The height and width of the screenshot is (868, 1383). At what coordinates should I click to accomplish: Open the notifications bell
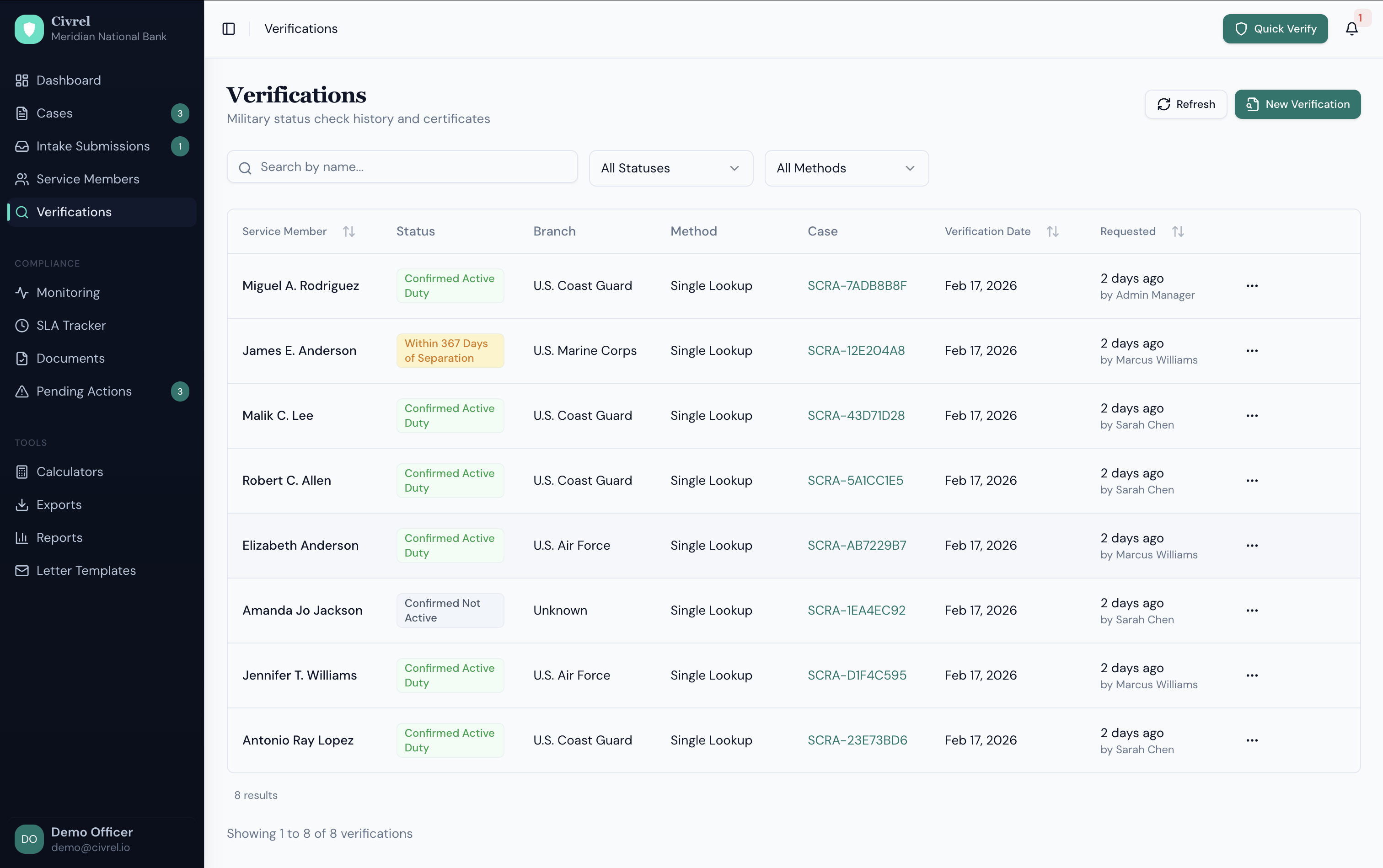(1352, 28)
